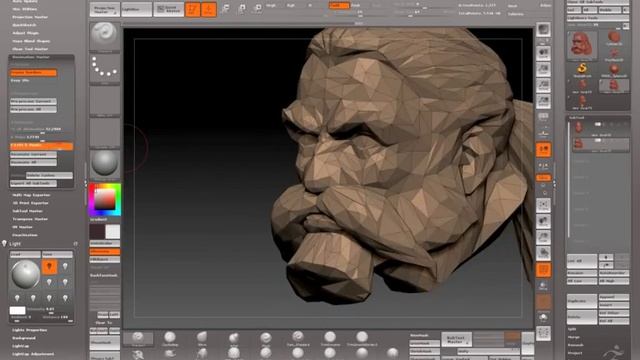
Task: Expand Transpose Master section
Action: point(30,219)
